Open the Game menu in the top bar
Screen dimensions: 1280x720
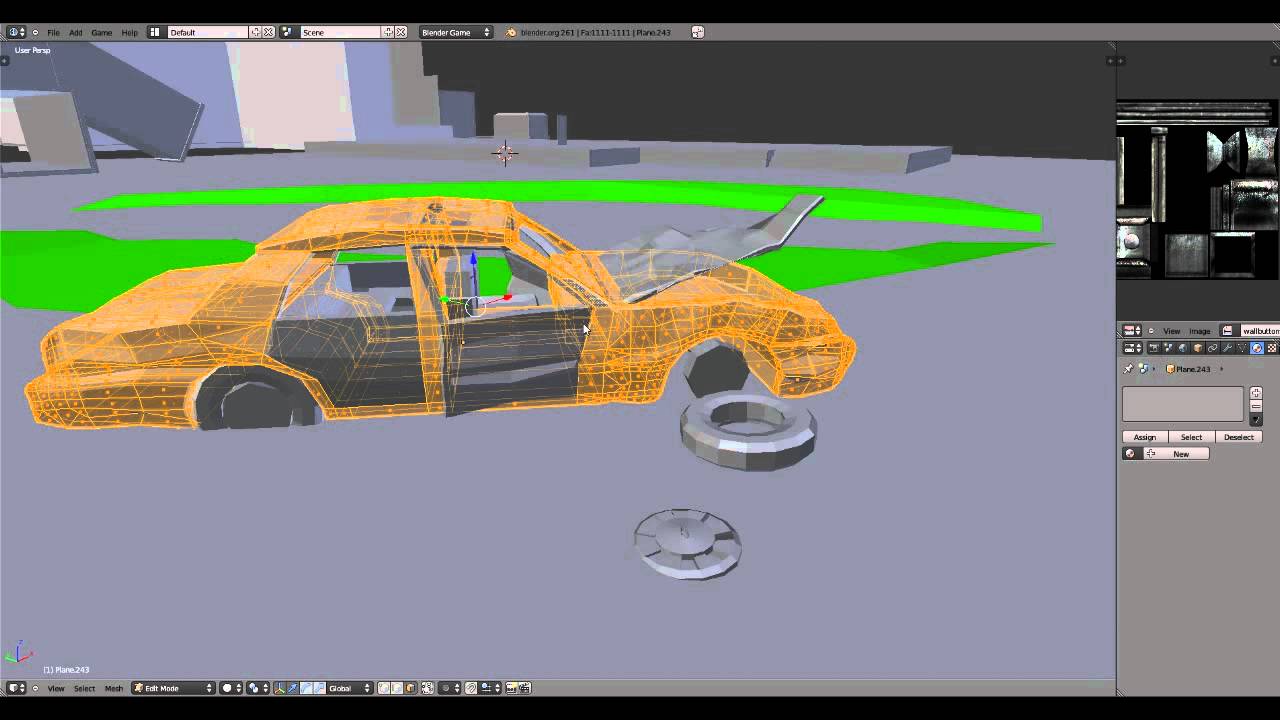coord(101,31)
